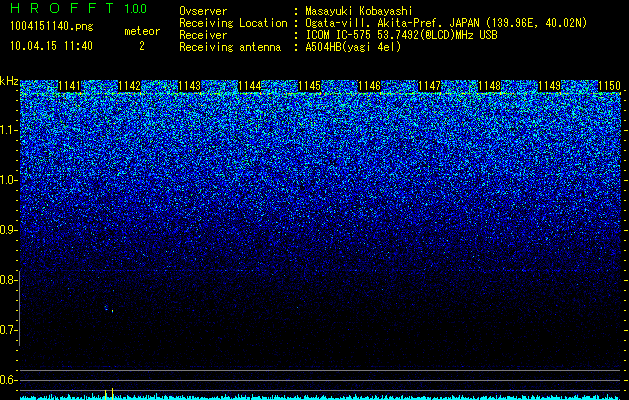Click the 0.8 frequency axis label
This screenshot has height=400, width=629.
(x=9, y=280)
